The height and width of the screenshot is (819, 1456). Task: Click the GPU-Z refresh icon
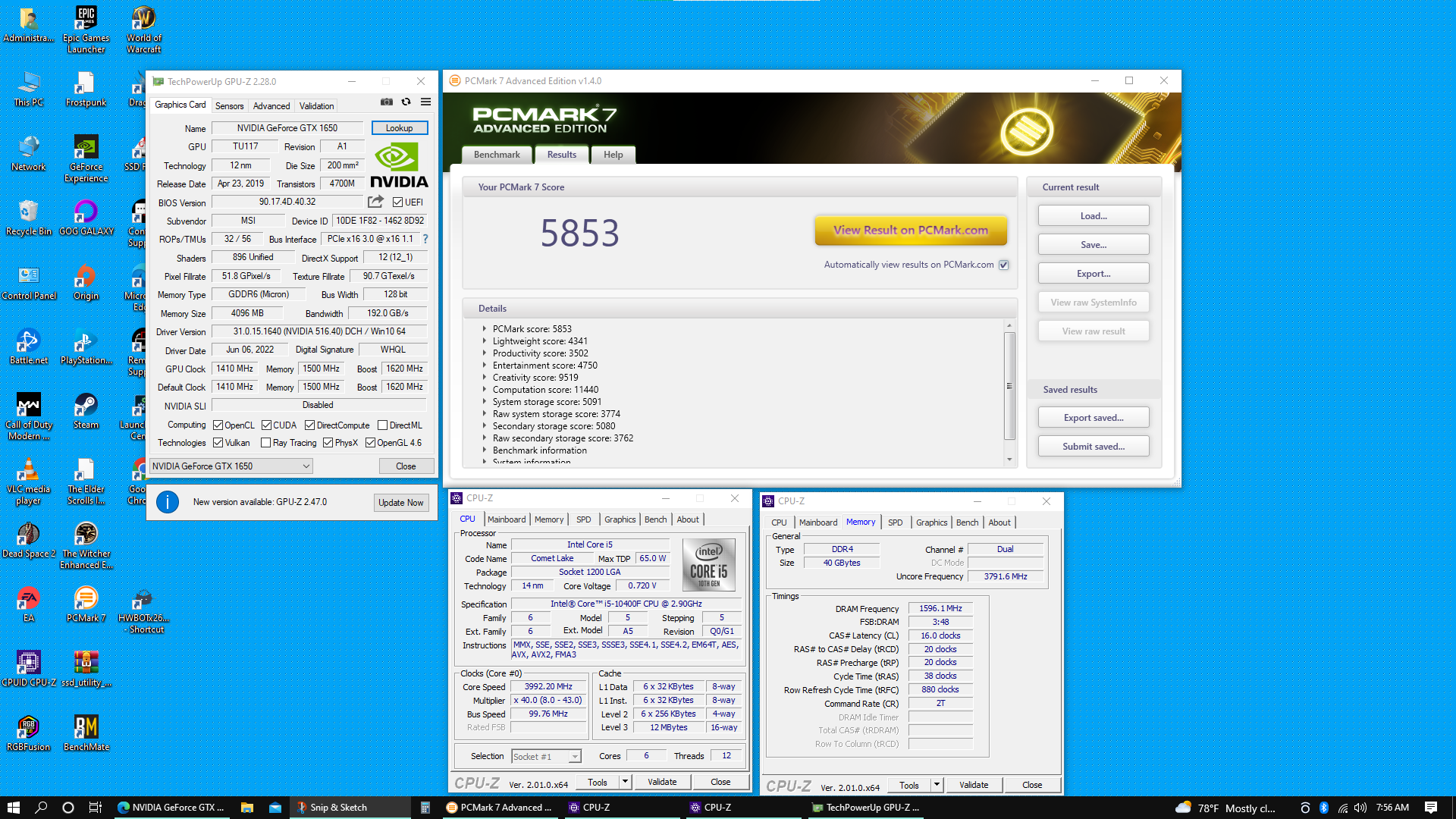(x=406, y=102)
